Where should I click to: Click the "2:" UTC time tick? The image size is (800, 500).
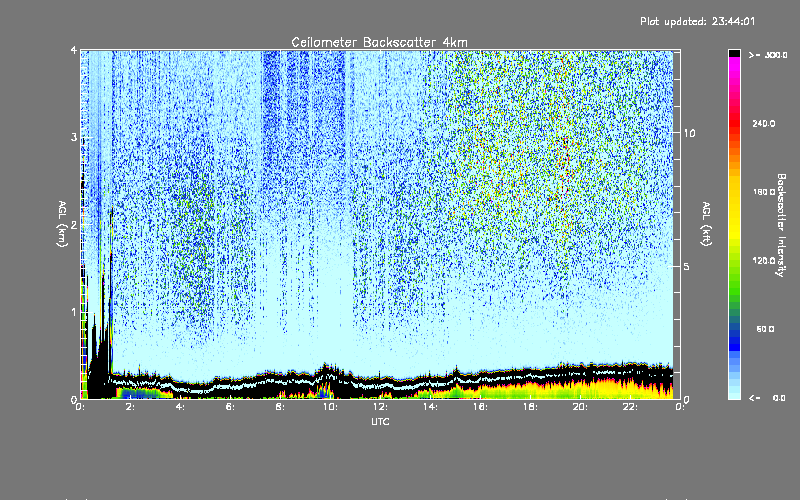[131, 407]
